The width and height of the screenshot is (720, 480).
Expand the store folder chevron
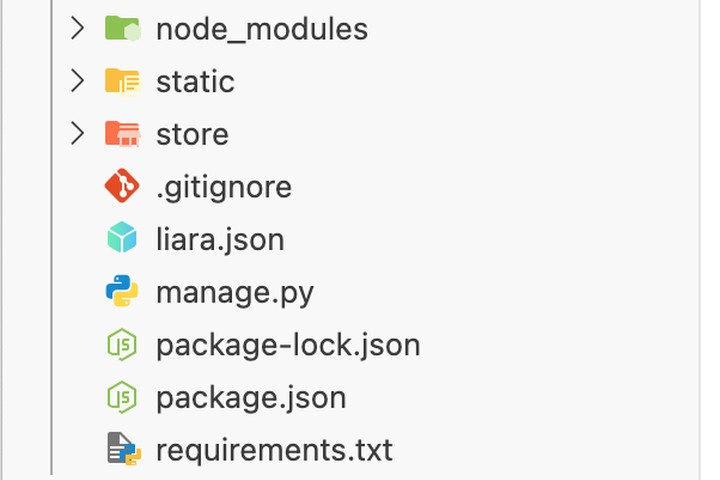[x=77, y=134]
